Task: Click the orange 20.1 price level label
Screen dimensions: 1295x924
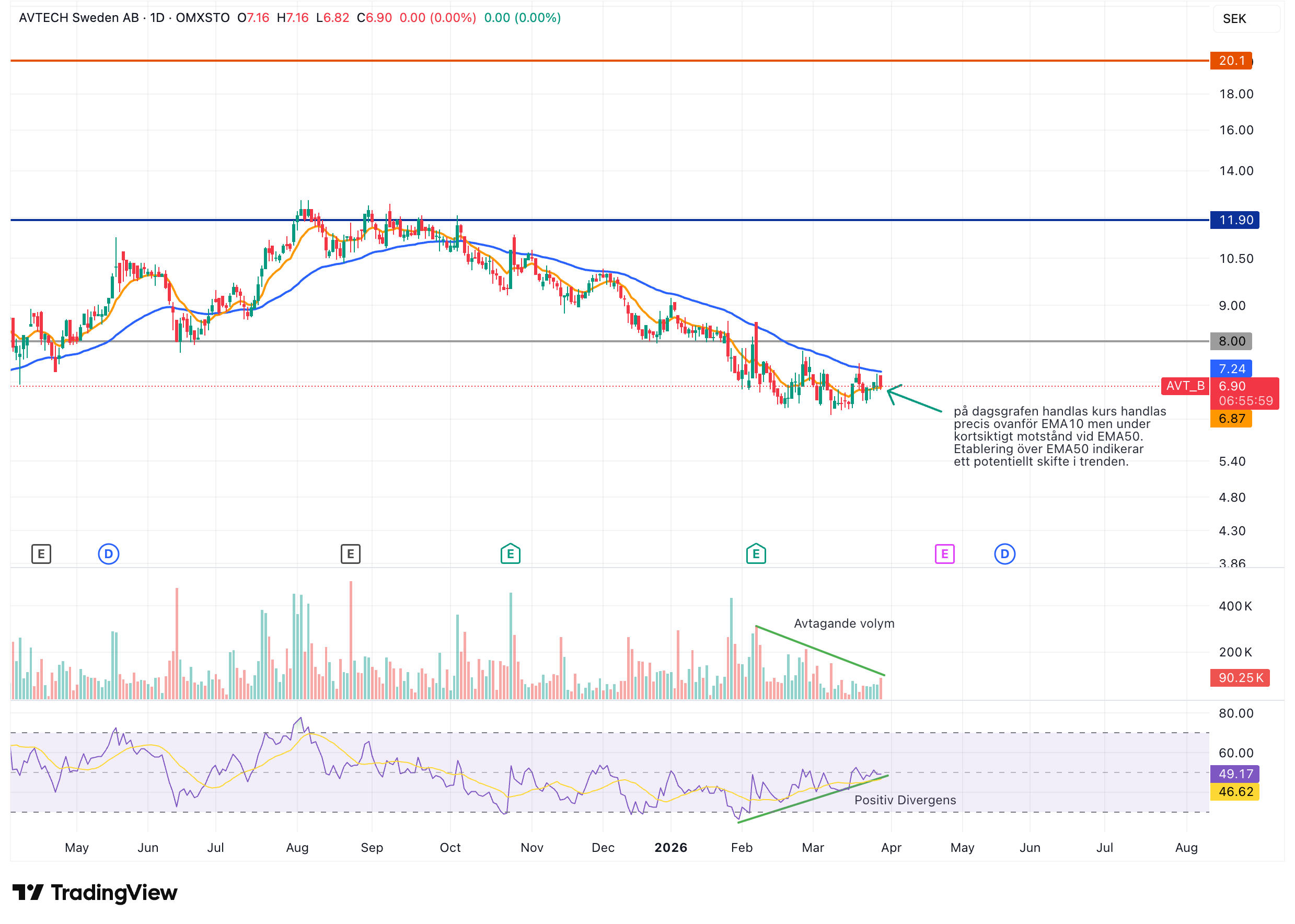Action: [x=1231, y=60]
